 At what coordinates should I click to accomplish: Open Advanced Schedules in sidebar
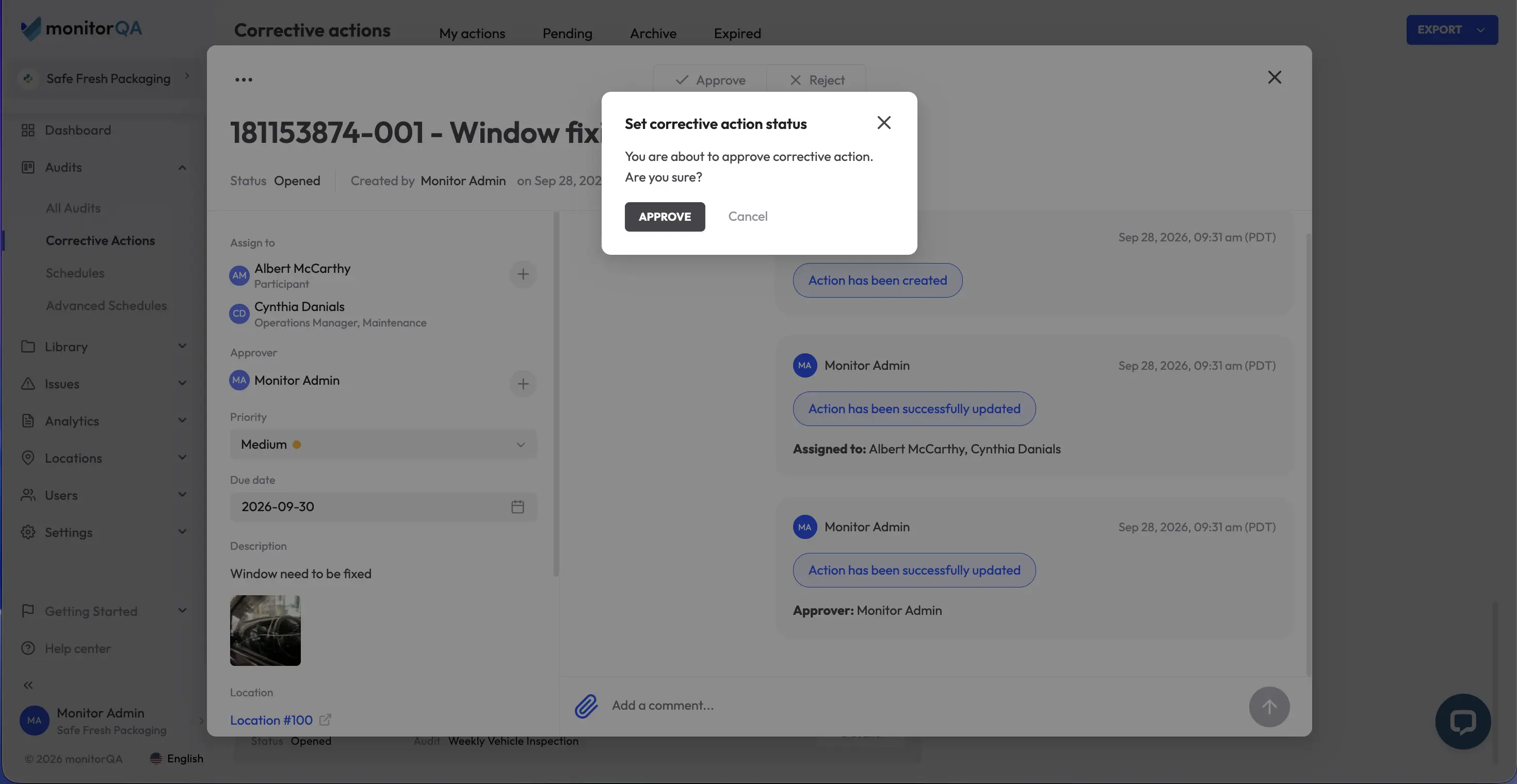(106, 305)
